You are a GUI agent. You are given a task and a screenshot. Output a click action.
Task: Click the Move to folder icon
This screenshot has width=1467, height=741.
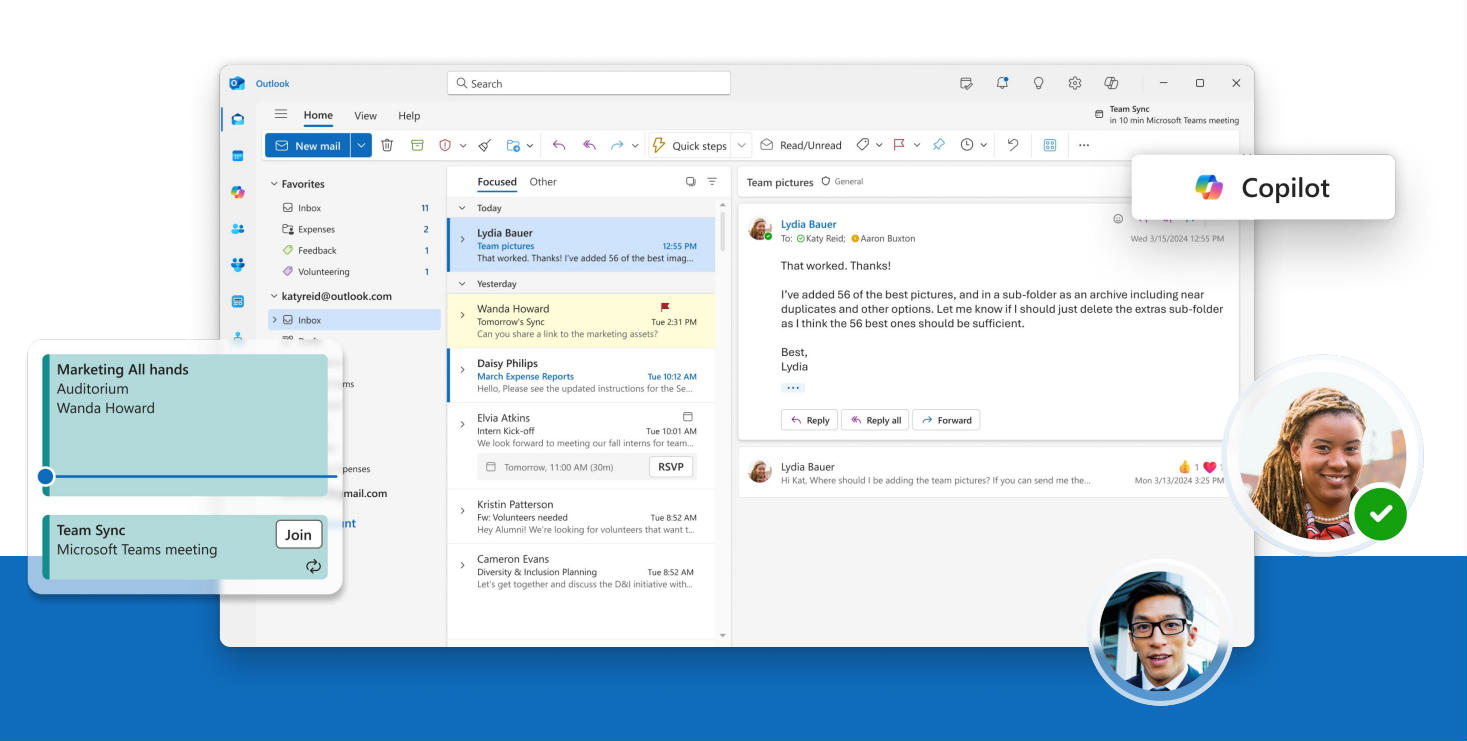tap(513, 145)
